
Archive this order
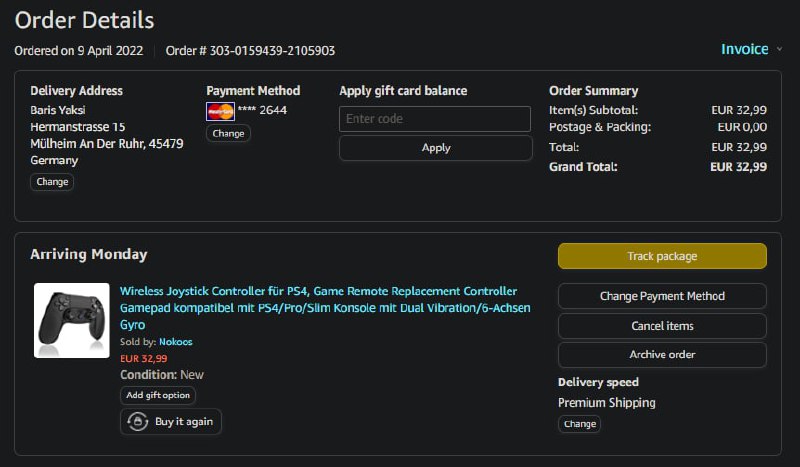[662, 355]
